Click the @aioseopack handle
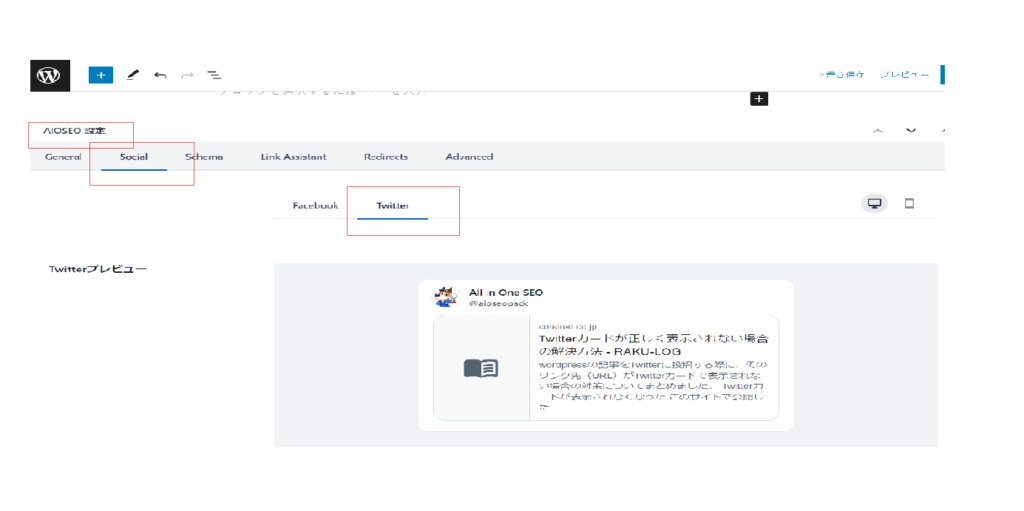The image size is (1024, 511). [x=498, y=304]
